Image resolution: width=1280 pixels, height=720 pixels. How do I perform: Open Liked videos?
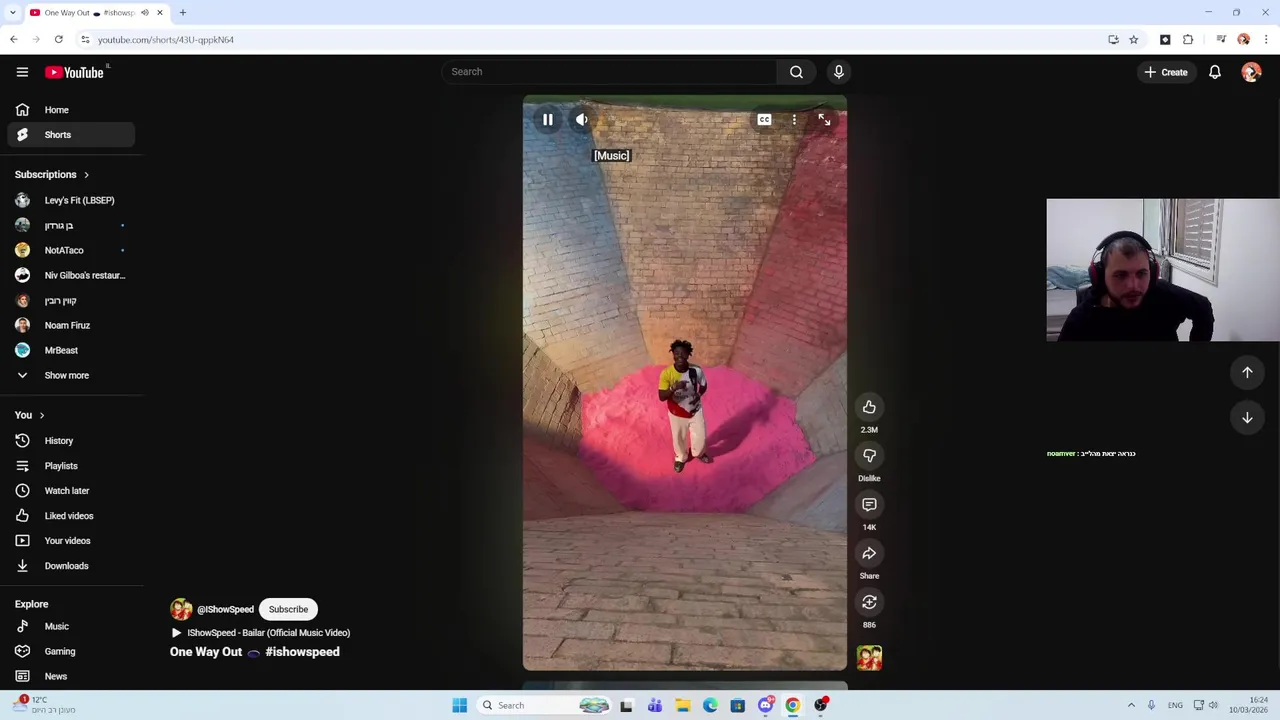tap(71, 516)
